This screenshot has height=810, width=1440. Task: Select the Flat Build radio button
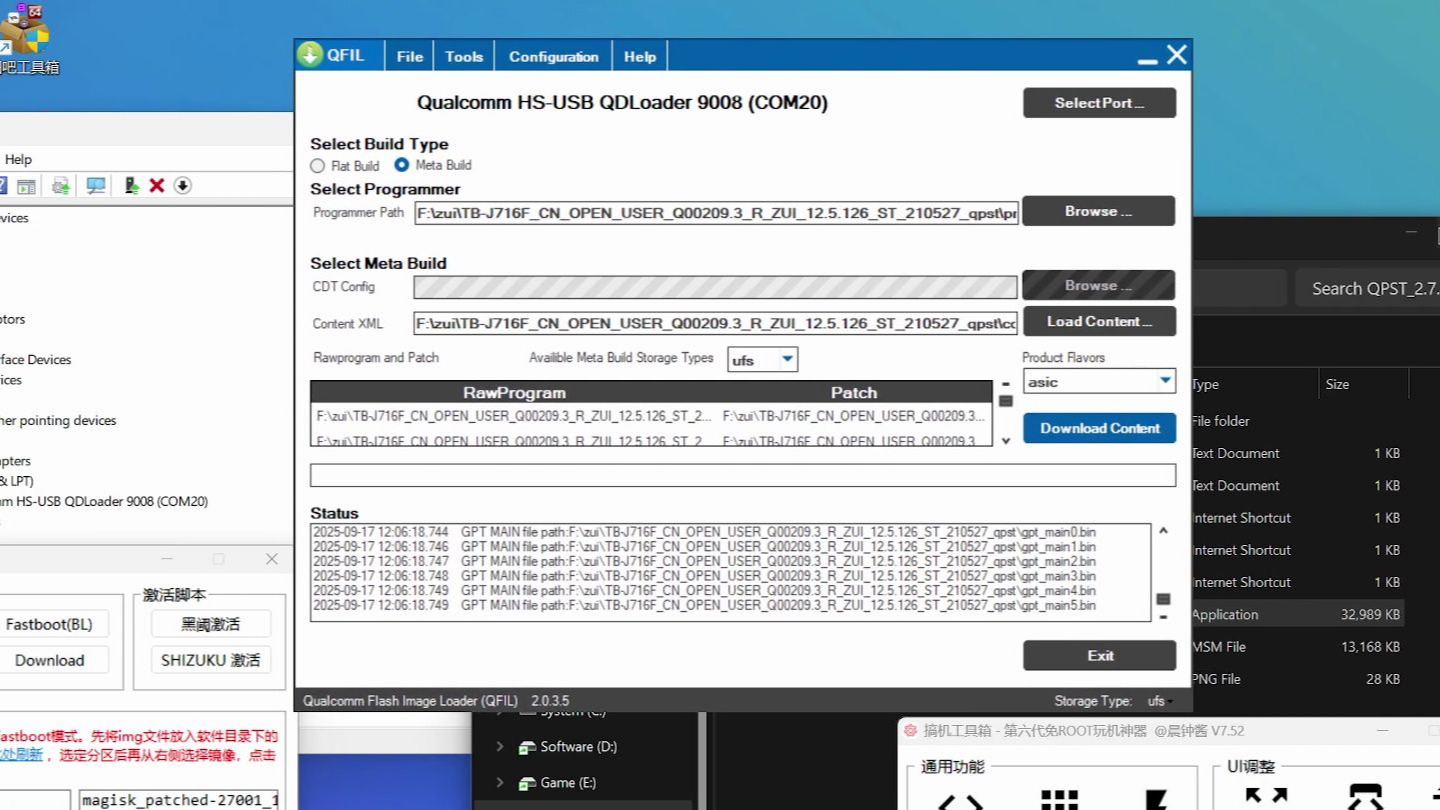pyautogui.click(x=318, y=166)
